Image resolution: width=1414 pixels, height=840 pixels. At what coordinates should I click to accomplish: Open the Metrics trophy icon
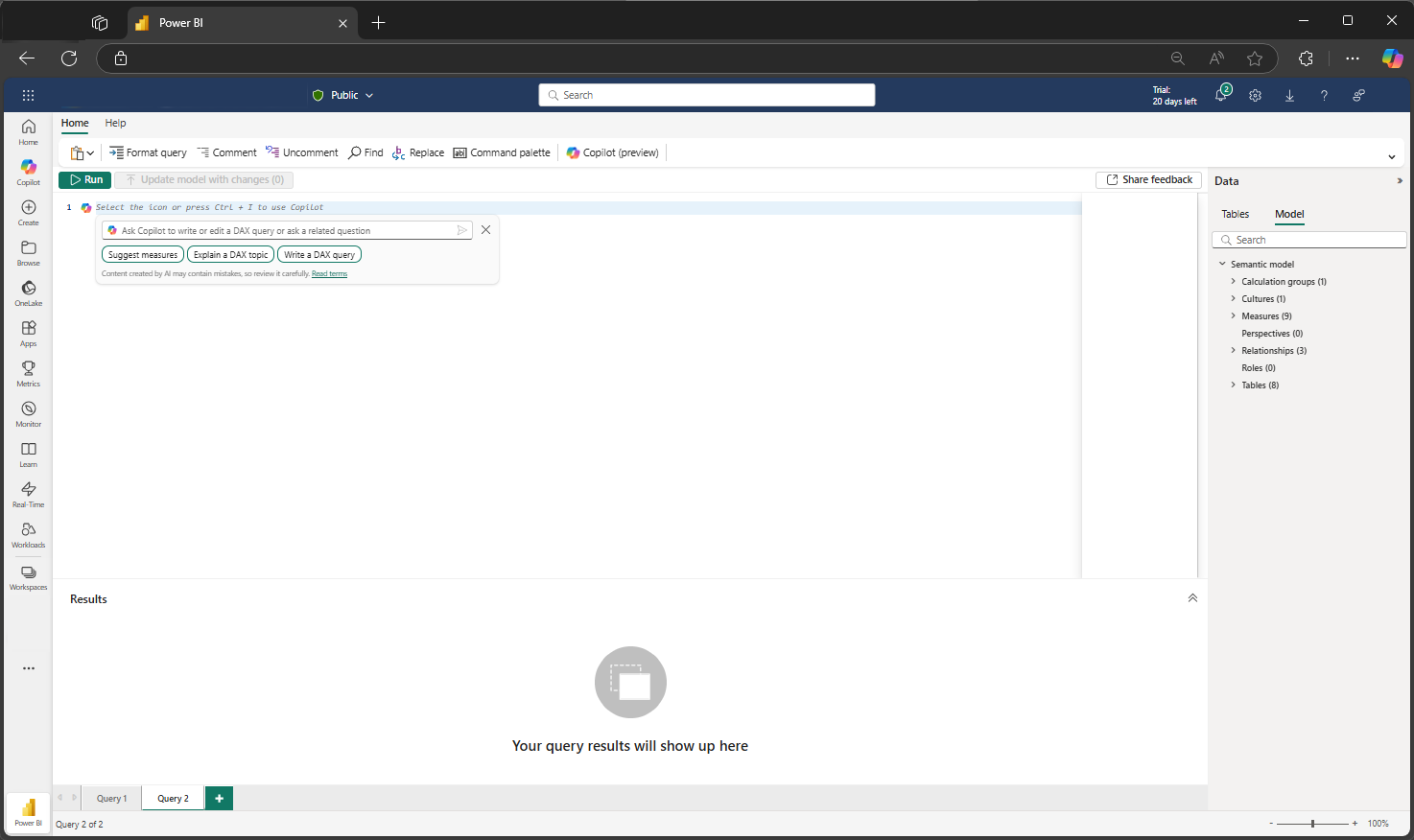(29, 373)
